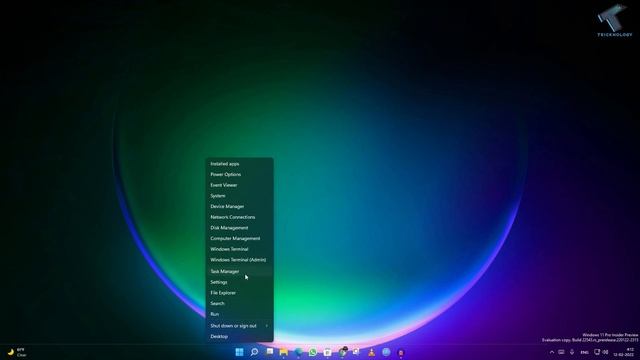Viewport: 640px width, 360px height.
Task: Choose File Explorer menu entry
Action: coord(239,293)
